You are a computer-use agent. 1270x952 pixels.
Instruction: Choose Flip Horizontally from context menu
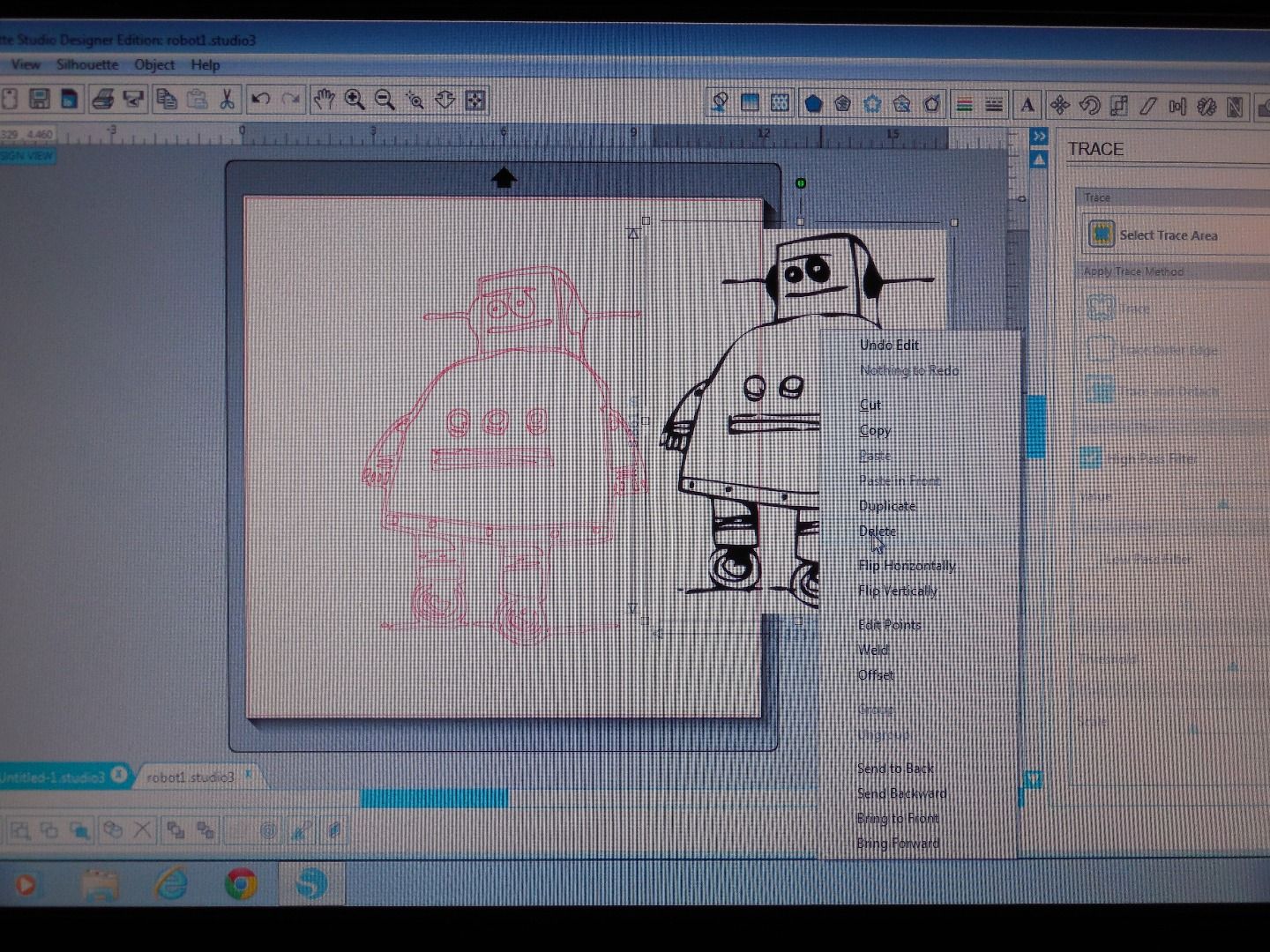coord(907,565)
